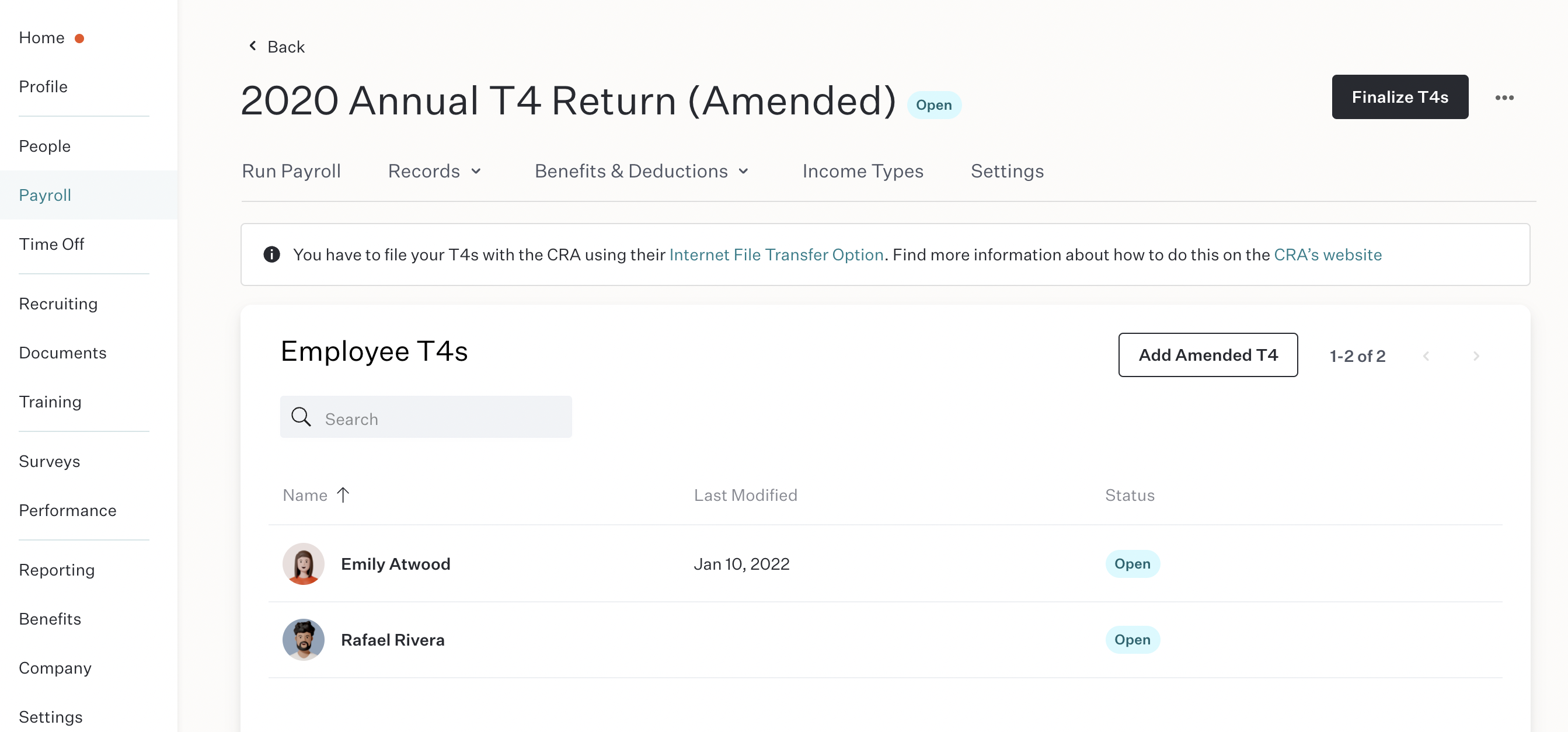The width and height of the screenshot is (1568, 732).
Task: Click Emily Atwood's avatar
Action: click(x=303, y=563)
